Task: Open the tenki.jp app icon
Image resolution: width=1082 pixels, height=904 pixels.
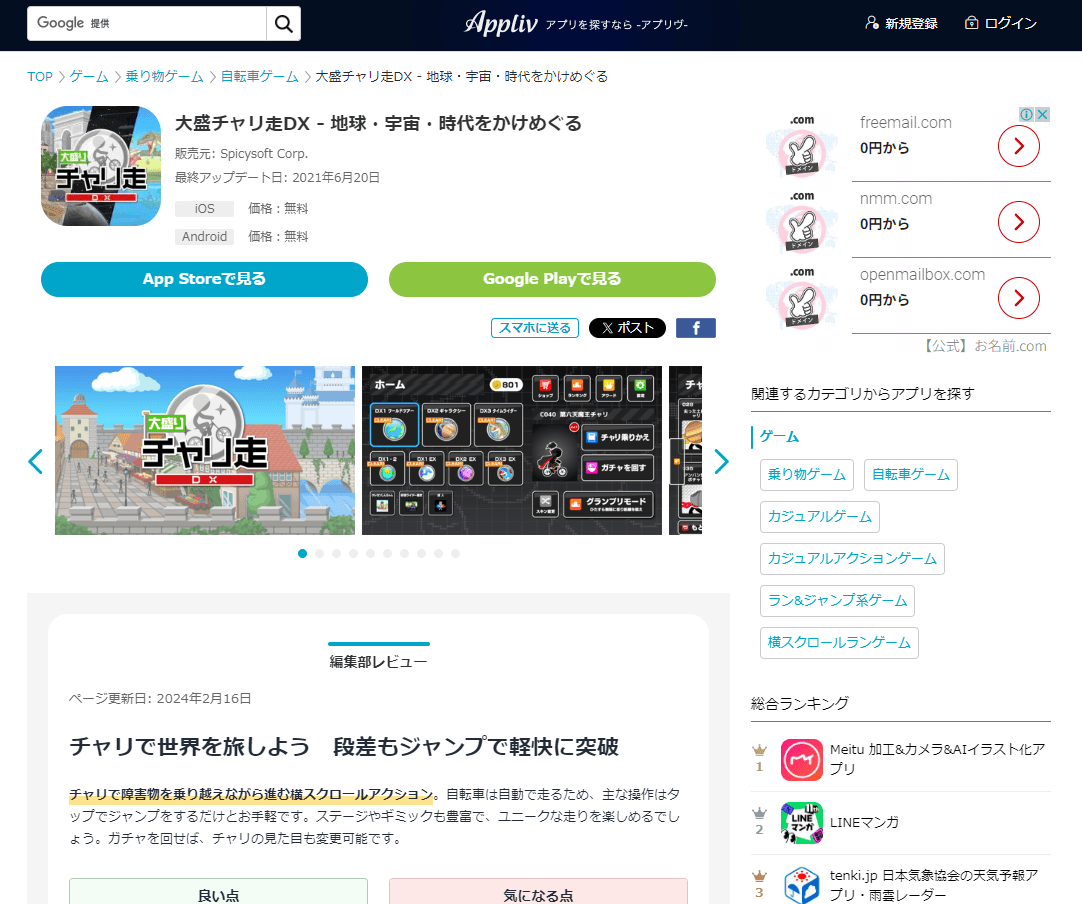Action: coord(801,885)
